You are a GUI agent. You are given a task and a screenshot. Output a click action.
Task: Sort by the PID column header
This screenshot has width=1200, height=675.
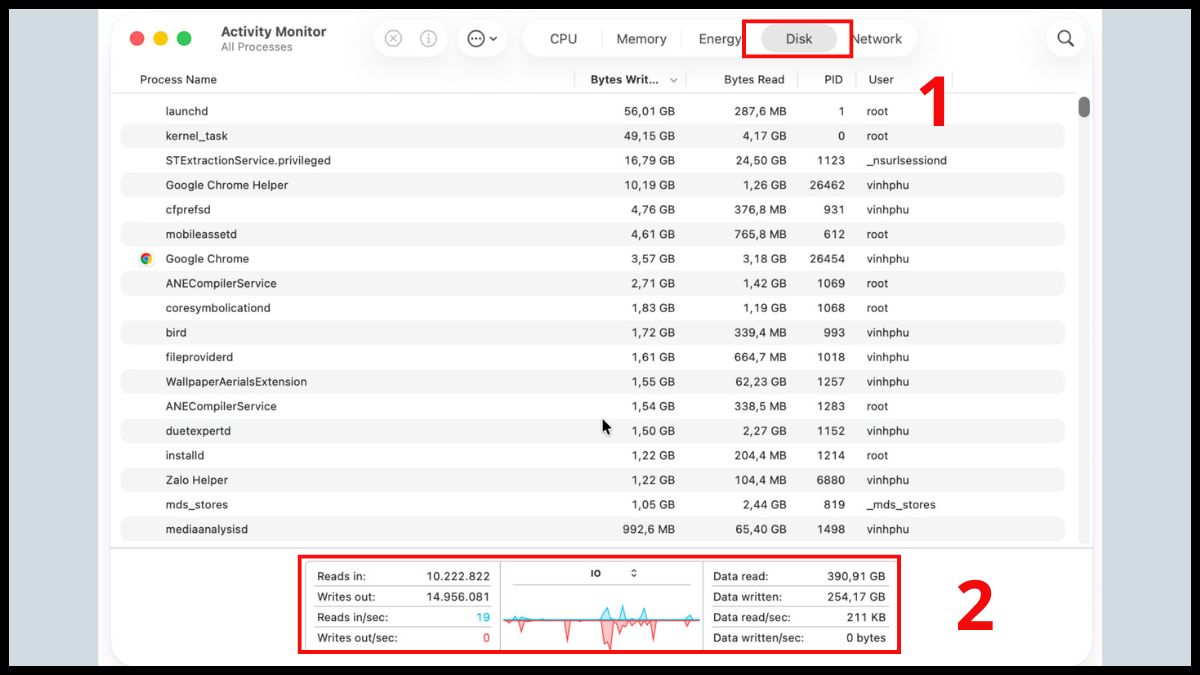pos(833,80)
